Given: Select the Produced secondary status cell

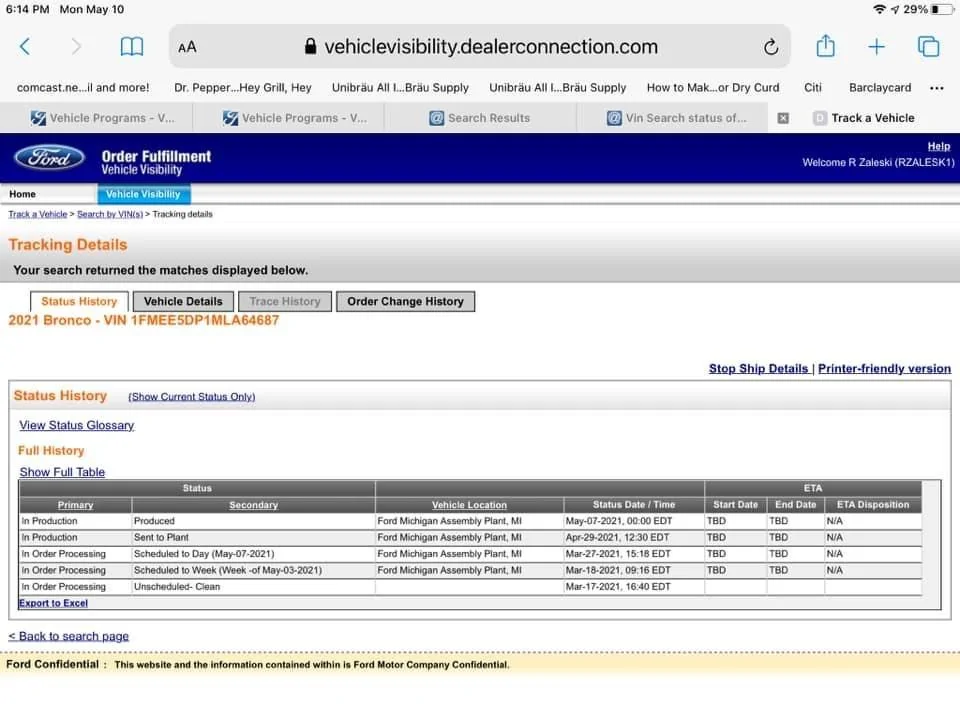Looking at the screenshot, I should point(253,521).
